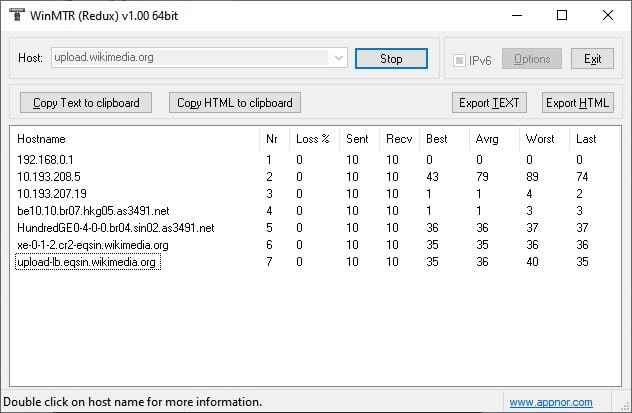Maximize the WinMTR window
This screenshot has height=413, width=632.
561,15
